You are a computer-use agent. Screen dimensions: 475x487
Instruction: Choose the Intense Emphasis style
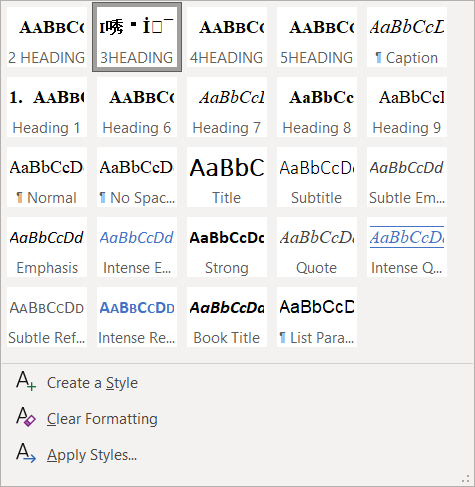coord(137,247)
